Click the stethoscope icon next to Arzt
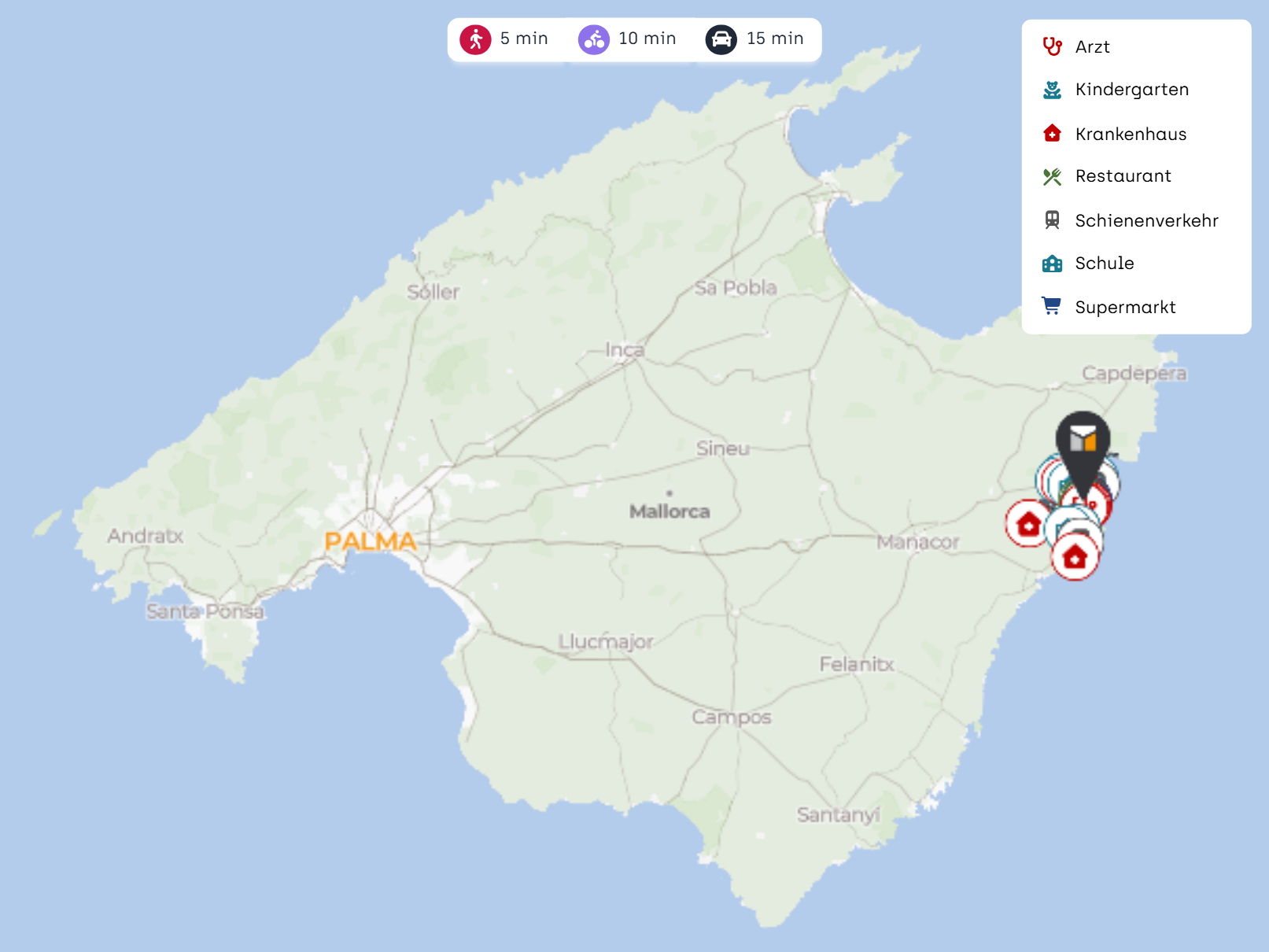Image resolution: width=1269 pixels, height=952 pixels. point(1052,46)
